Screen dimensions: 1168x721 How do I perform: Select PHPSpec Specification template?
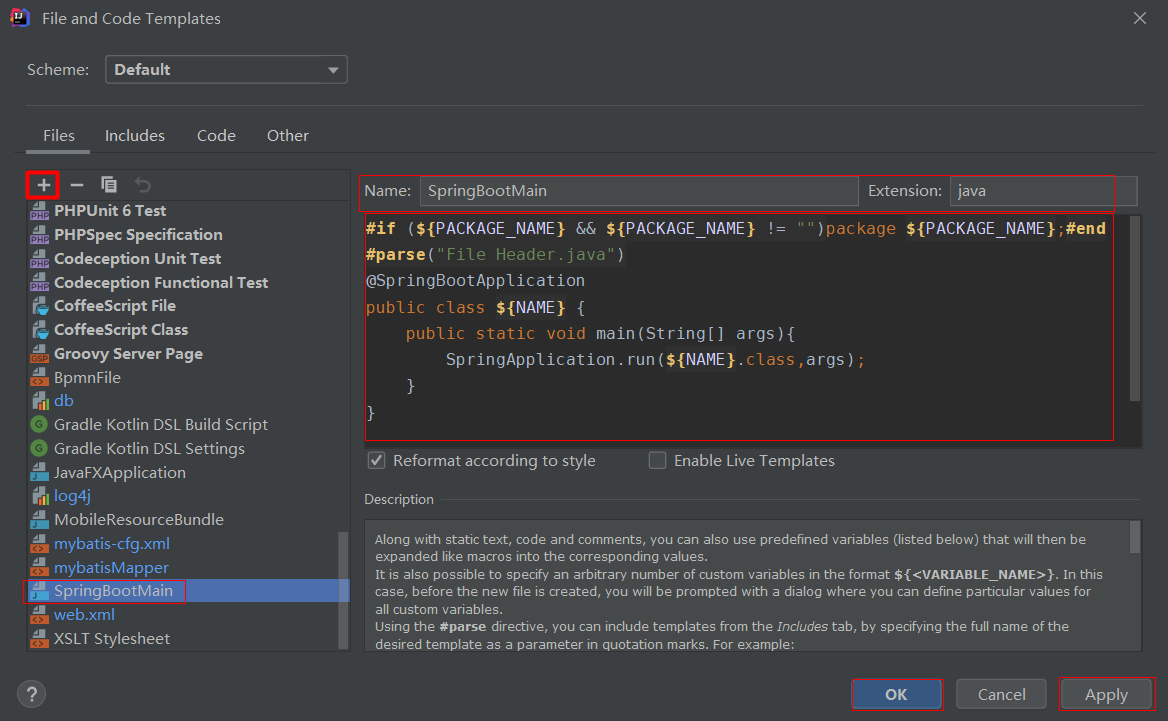pos(188,235)
